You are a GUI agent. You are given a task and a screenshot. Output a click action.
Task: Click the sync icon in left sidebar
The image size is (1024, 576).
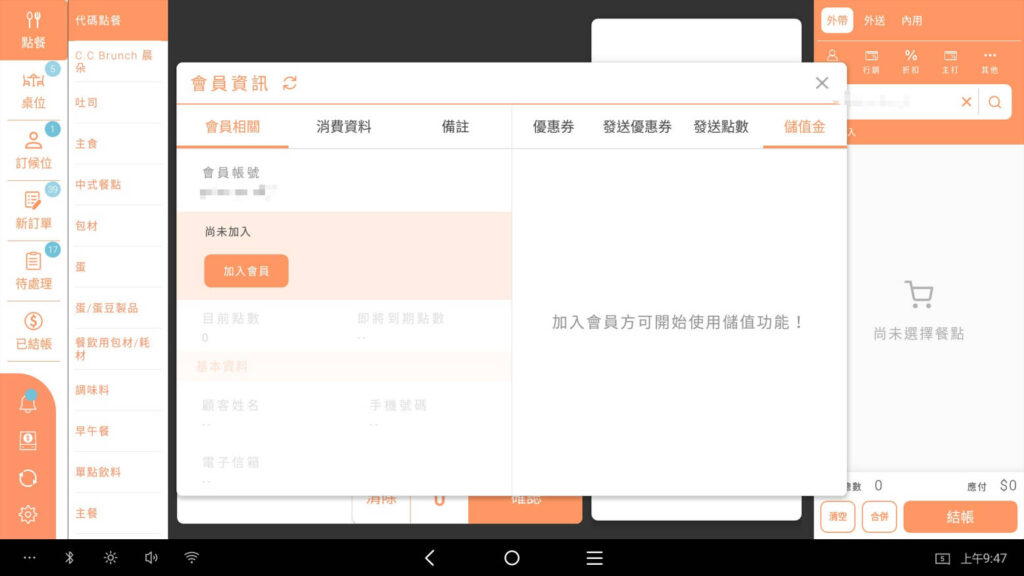28,478
